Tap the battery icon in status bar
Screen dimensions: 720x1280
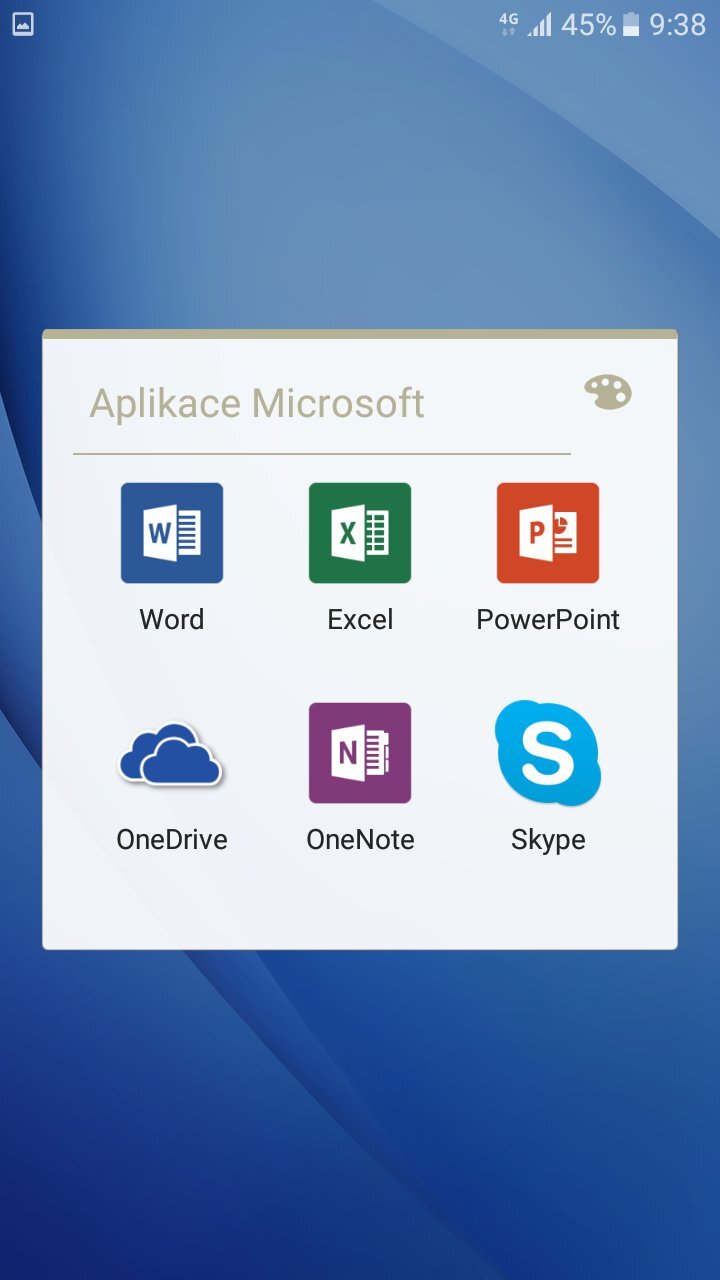click(631, 24)
